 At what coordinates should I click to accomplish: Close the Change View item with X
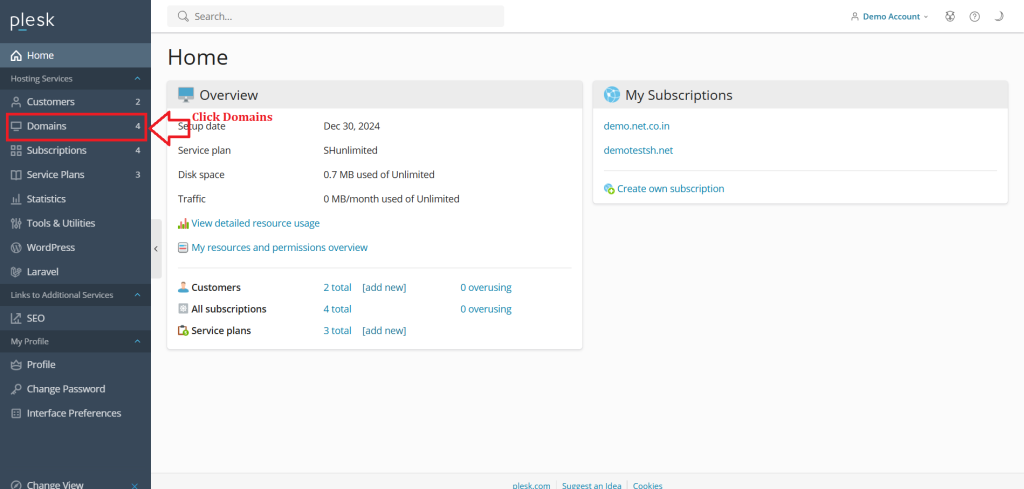pyautogui.click(x=135, y=485)
